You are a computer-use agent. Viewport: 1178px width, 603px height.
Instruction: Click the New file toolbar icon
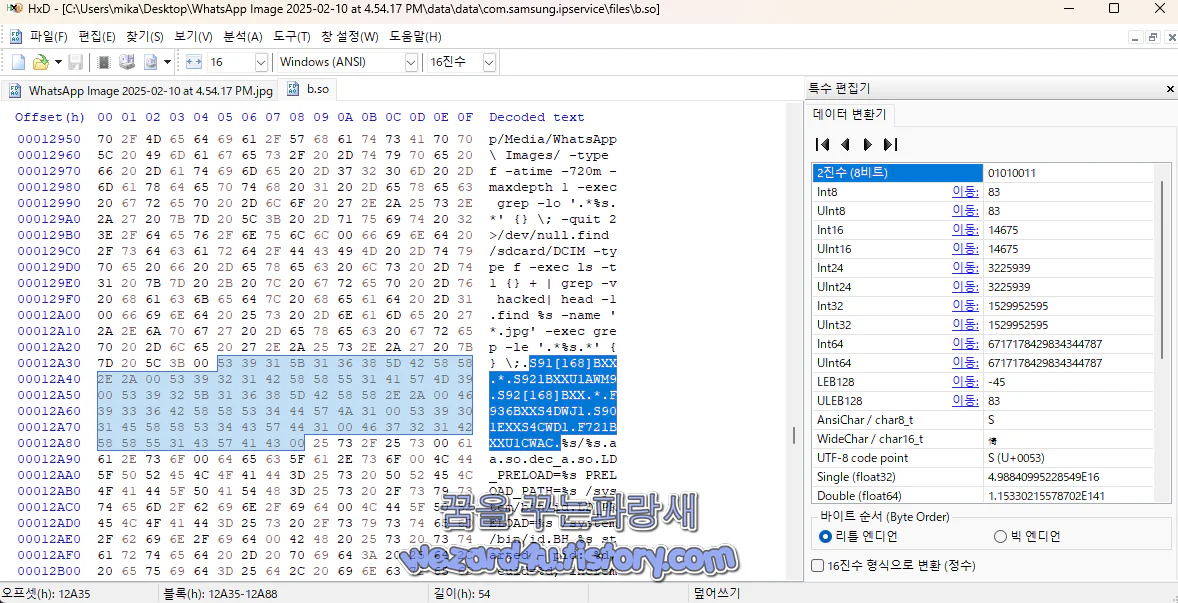tap(19, 62)
